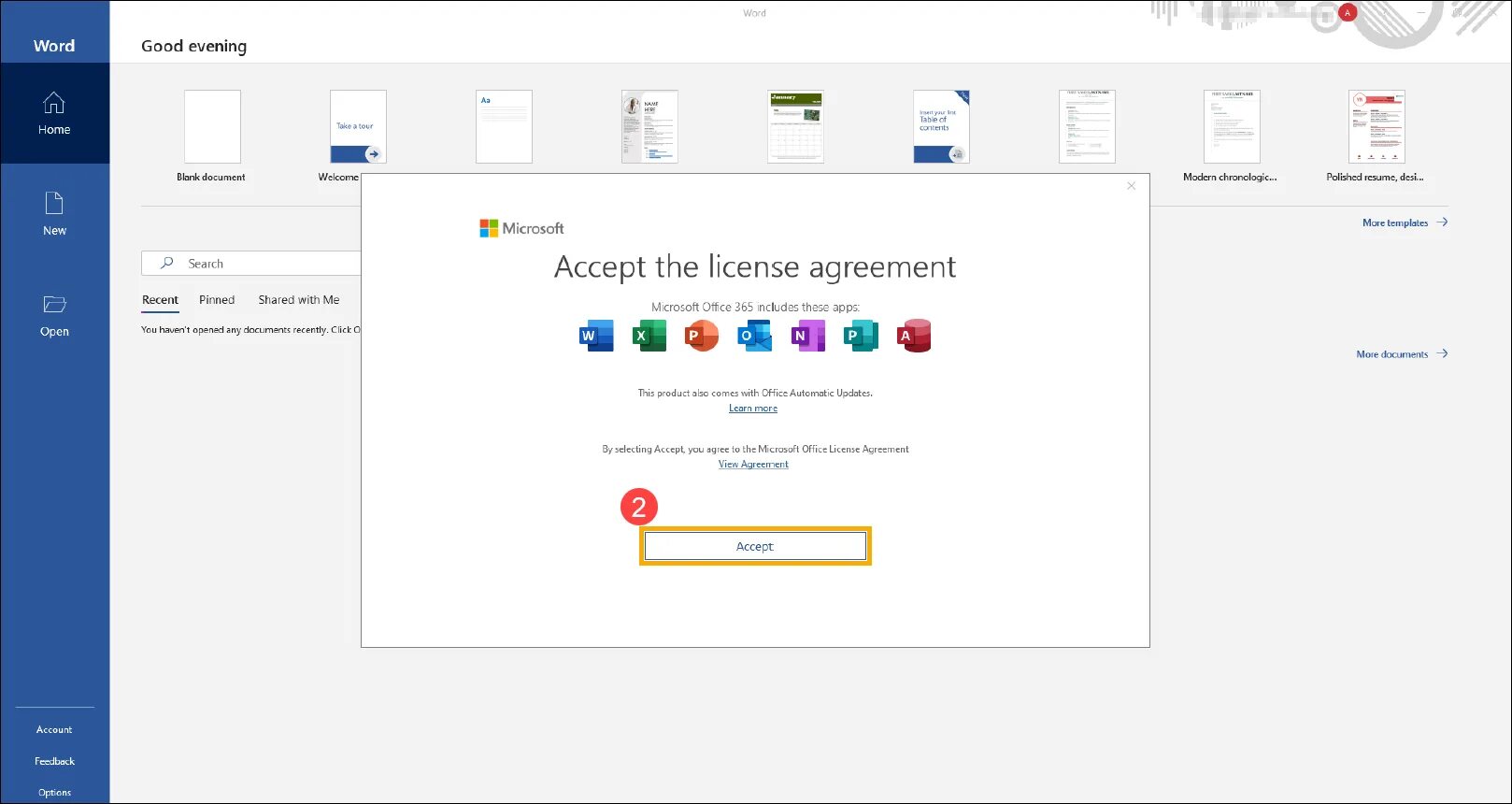
Task: Click the Word title in sidebar
Action: [54, 46]
